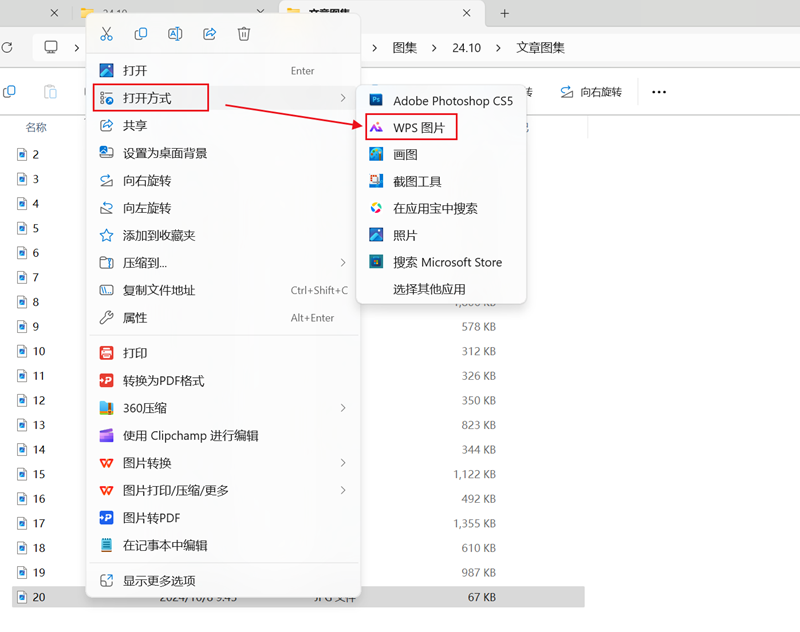Select the Rename icon in the command bar

[x=174, y=33]
